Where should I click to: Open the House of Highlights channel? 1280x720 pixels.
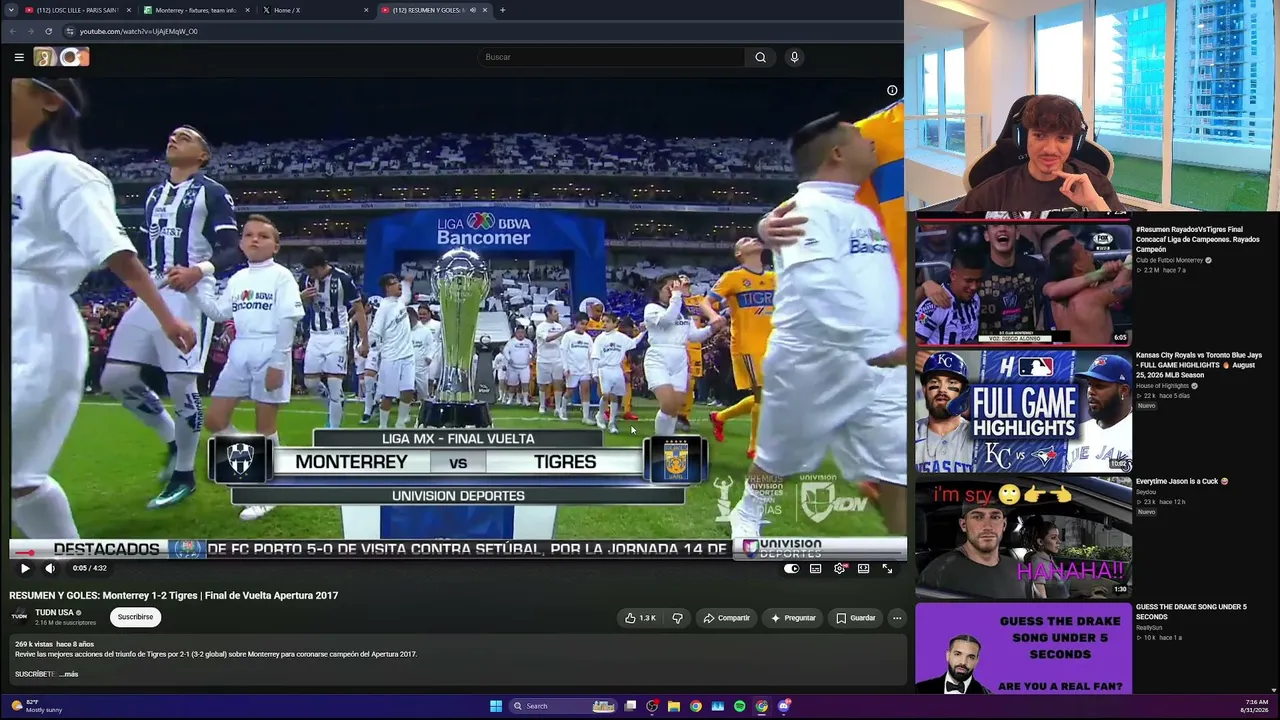point(1162,386)
